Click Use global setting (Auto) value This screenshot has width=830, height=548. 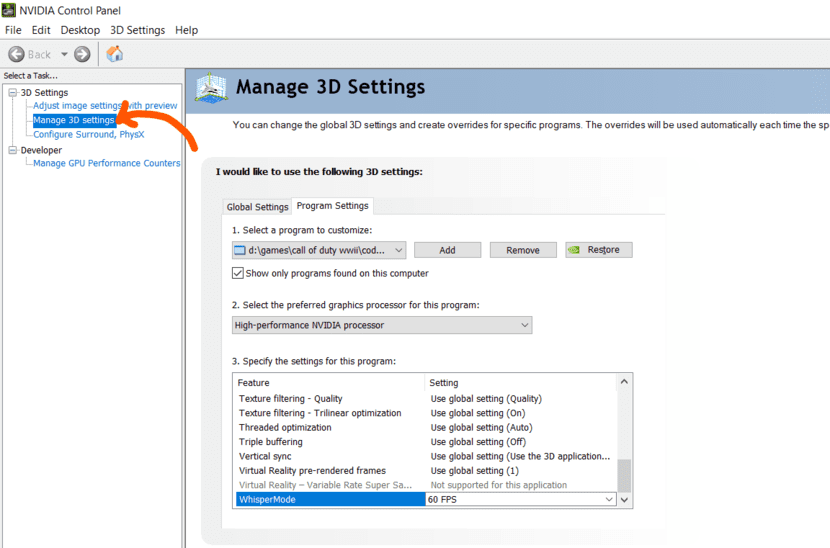(481, 427)
